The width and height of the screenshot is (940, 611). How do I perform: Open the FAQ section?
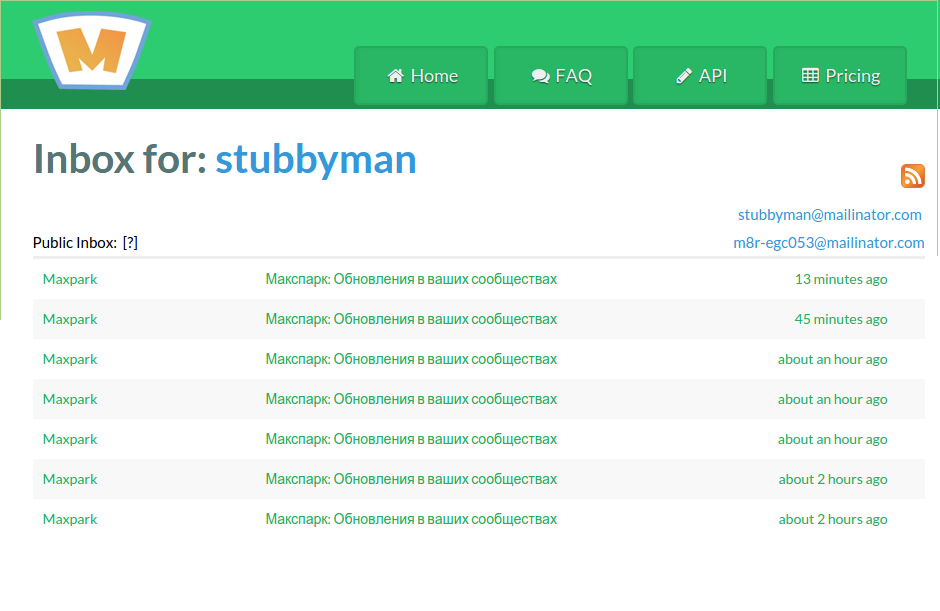pos(561,76)
